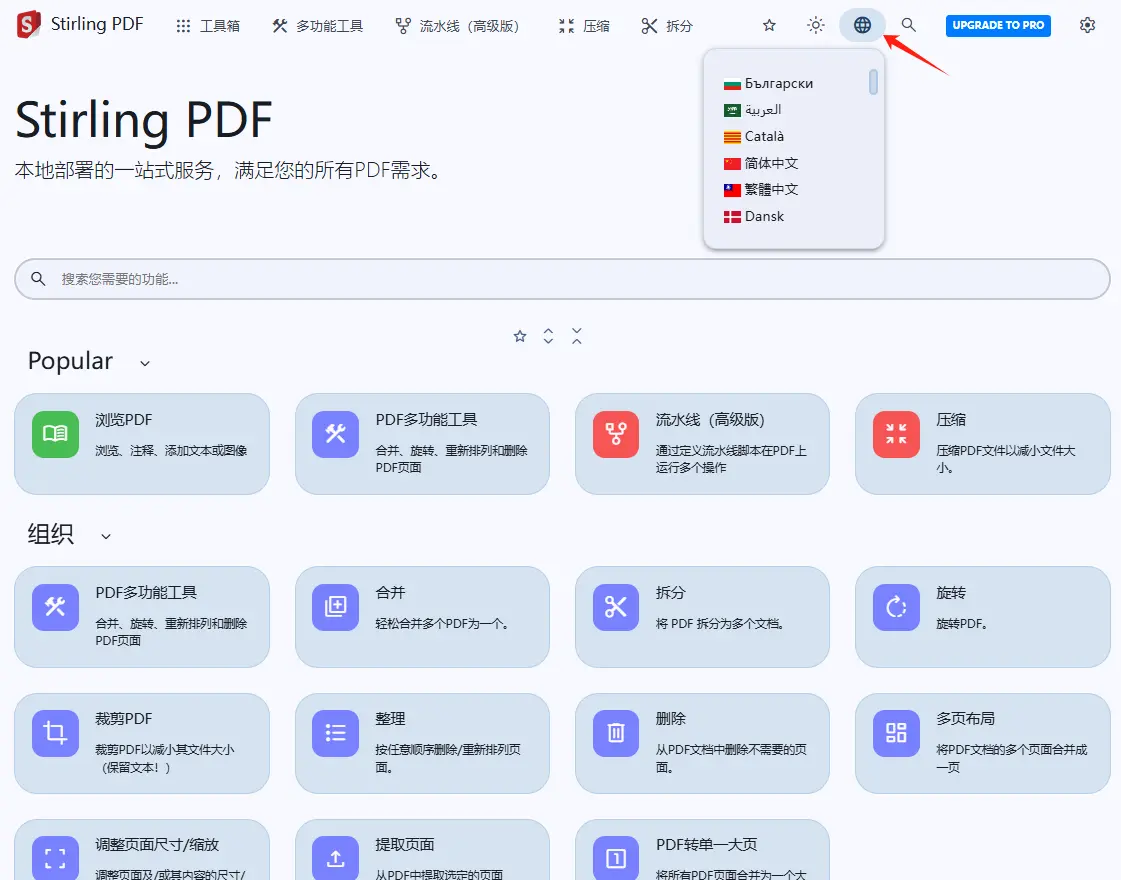Click the 搜索您需要的功能 search field
1121x880 pixels.
[x=562, y=279]
